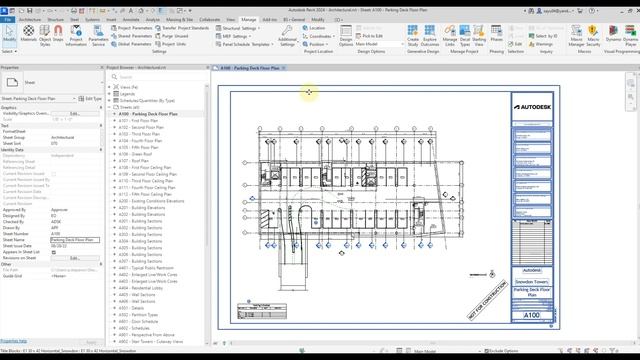Open Project Parameters
Screen dimensions: 640x360
point(131,28)
